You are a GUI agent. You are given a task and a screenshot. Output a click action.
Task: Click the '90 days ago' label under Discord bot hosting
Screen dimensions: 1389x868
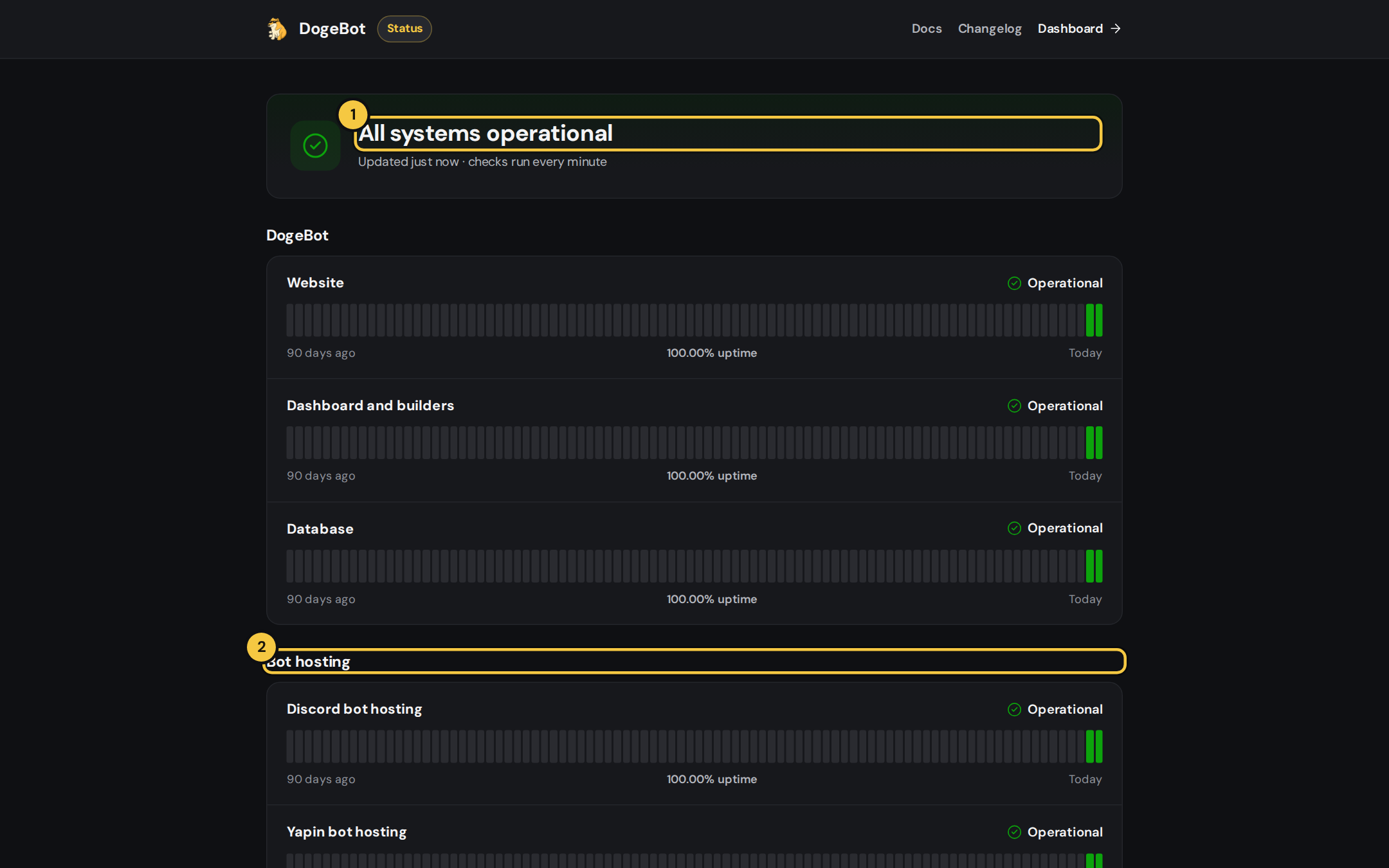pyautogui.click(x=321, y=779)
